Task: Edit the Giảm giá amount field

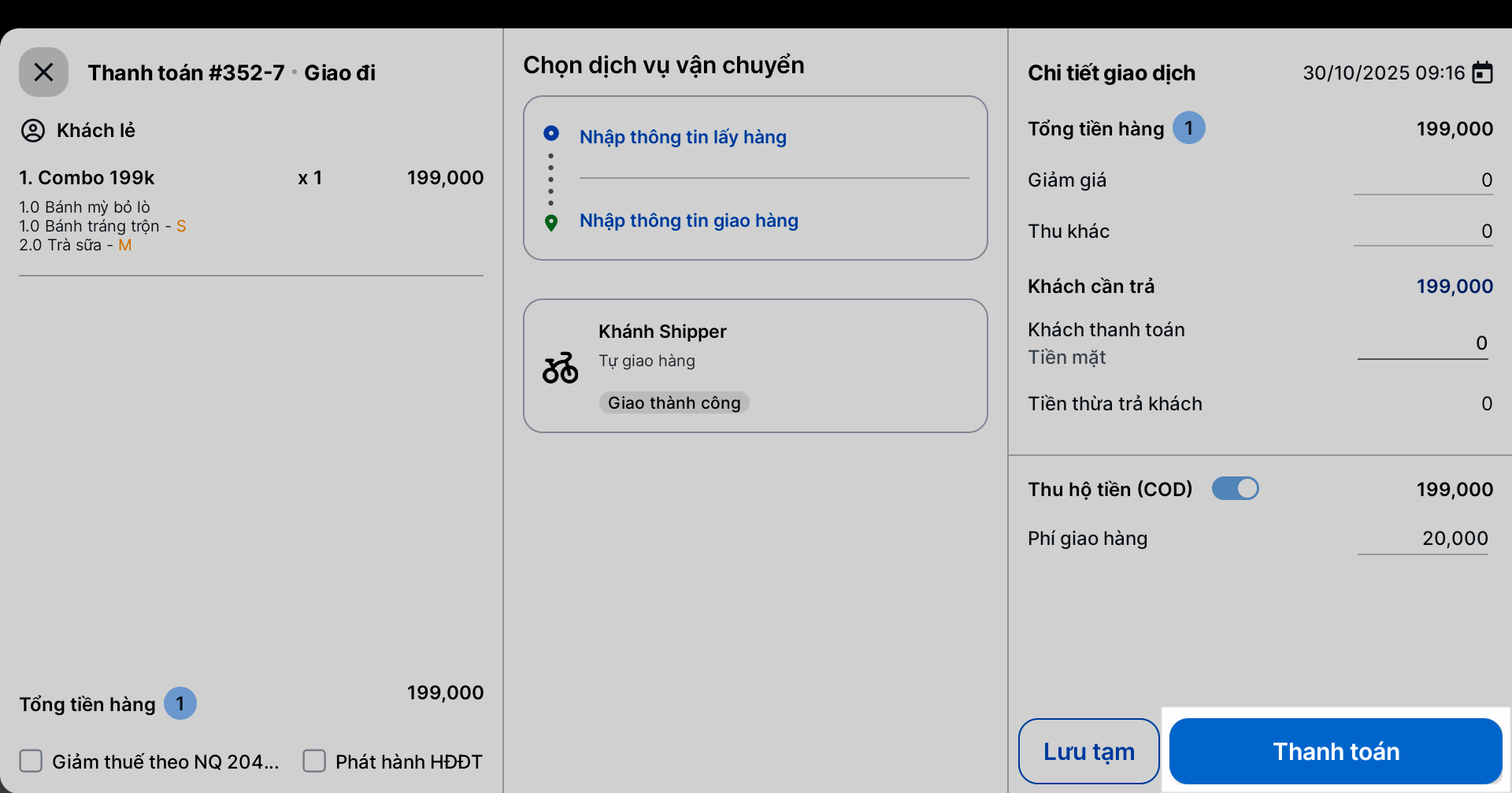Action: click(1422, 180)
